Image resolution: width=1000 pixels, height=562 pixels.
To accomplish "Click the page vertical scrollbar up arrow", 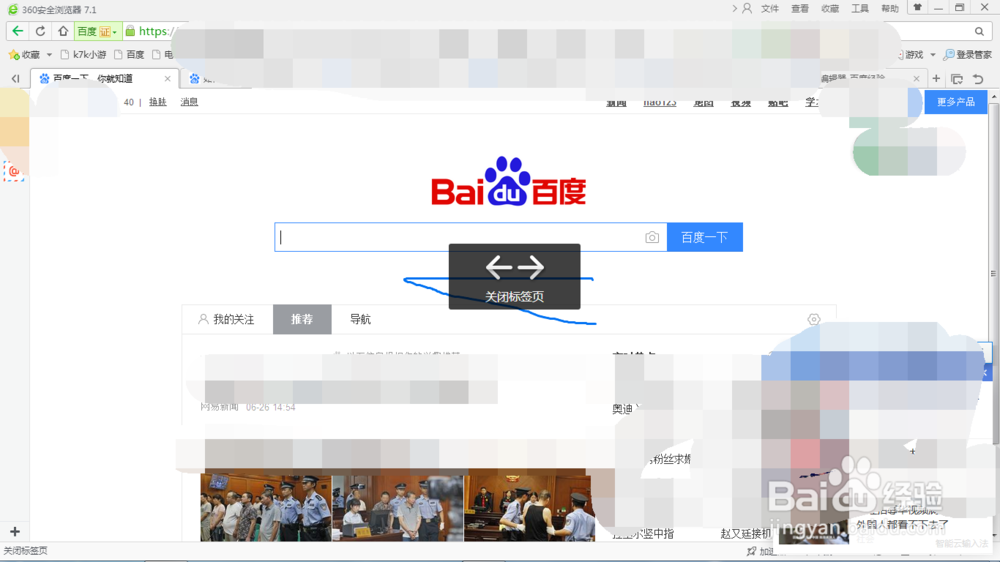I will click(994, 96).
